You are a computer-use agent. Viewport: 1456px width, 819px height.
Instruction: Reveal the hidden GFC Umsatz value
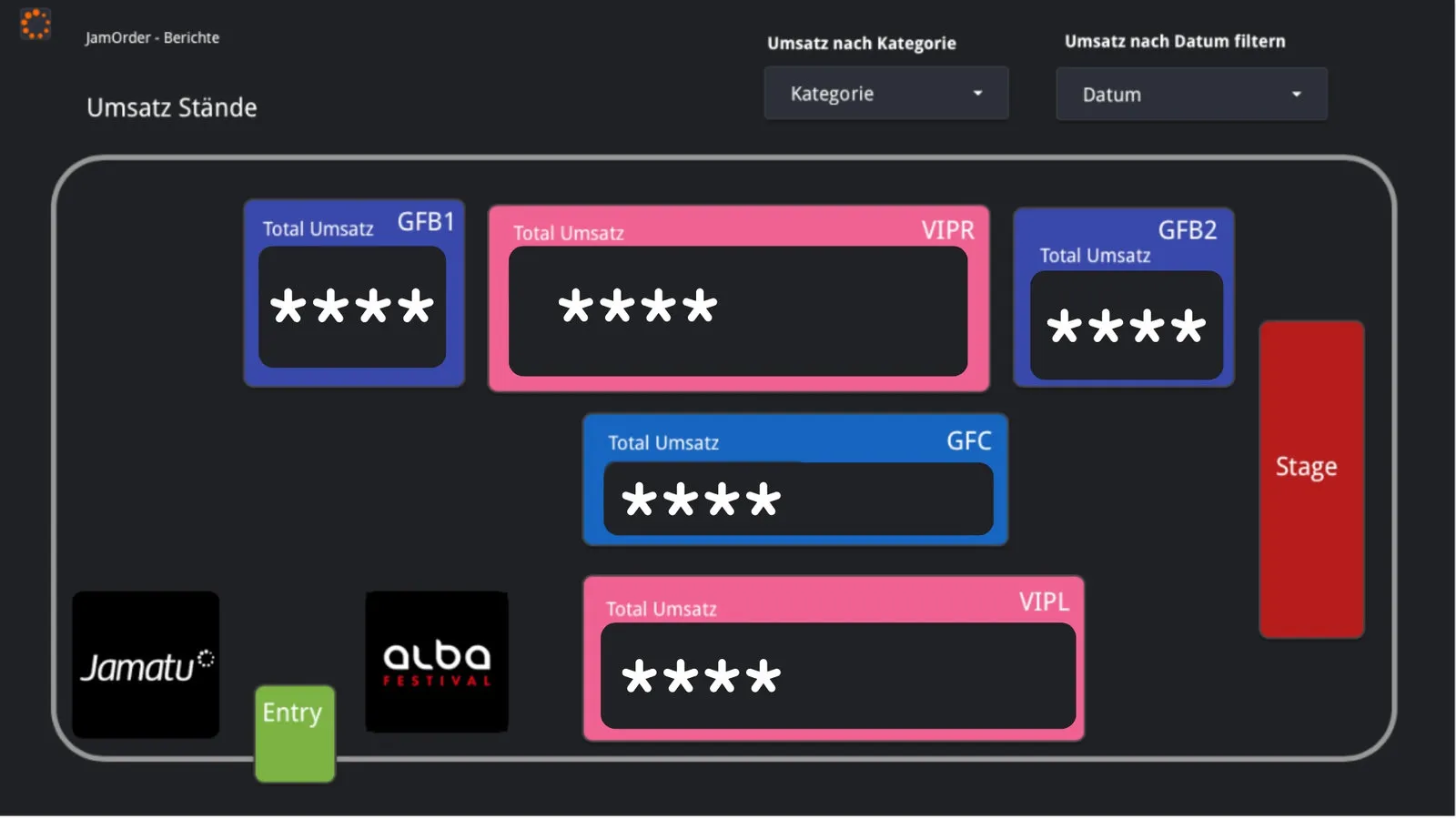[x=798, y=499]
